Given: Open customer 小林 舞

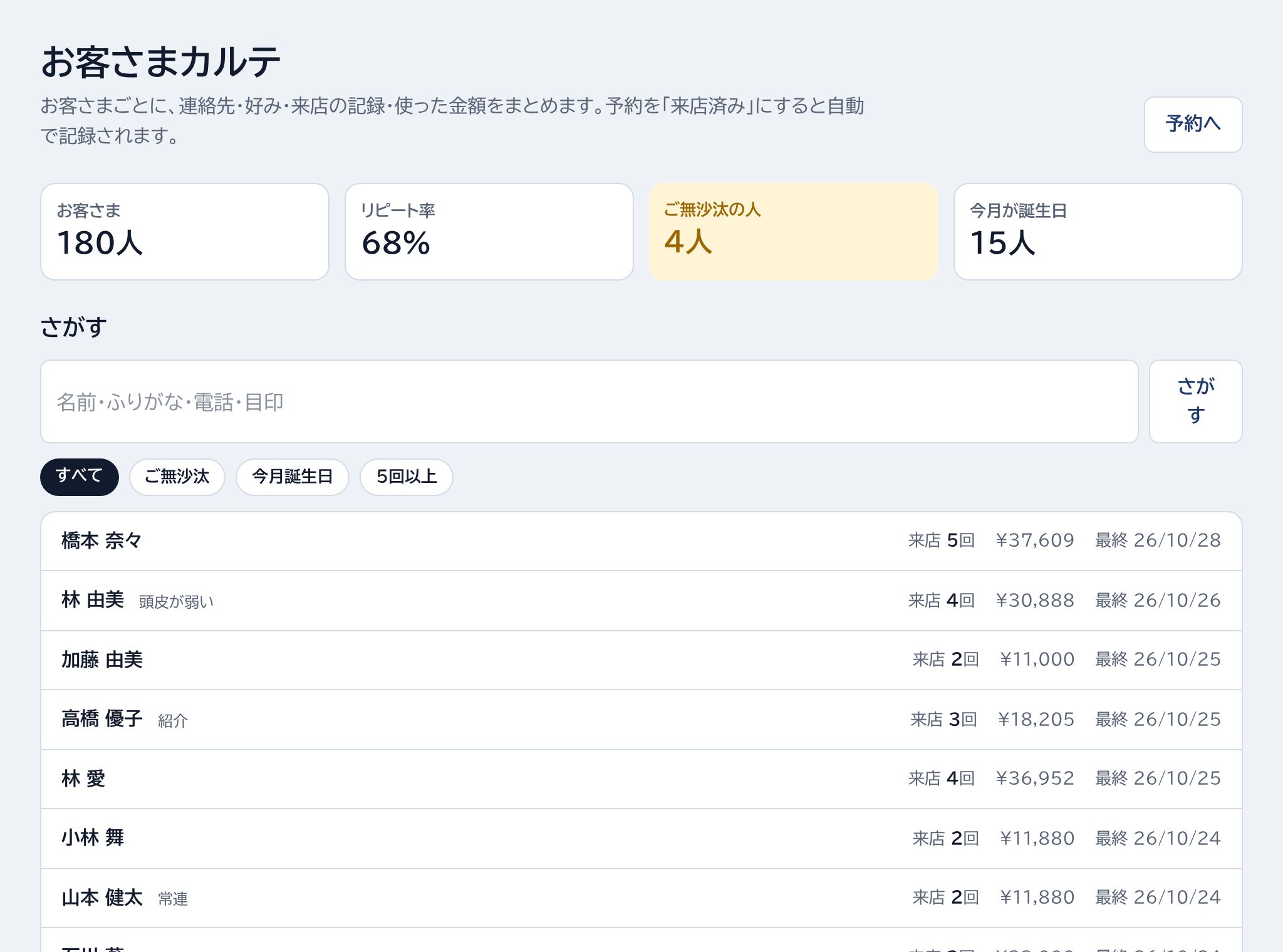Looking at the screenshot, I should coord(641,839).
